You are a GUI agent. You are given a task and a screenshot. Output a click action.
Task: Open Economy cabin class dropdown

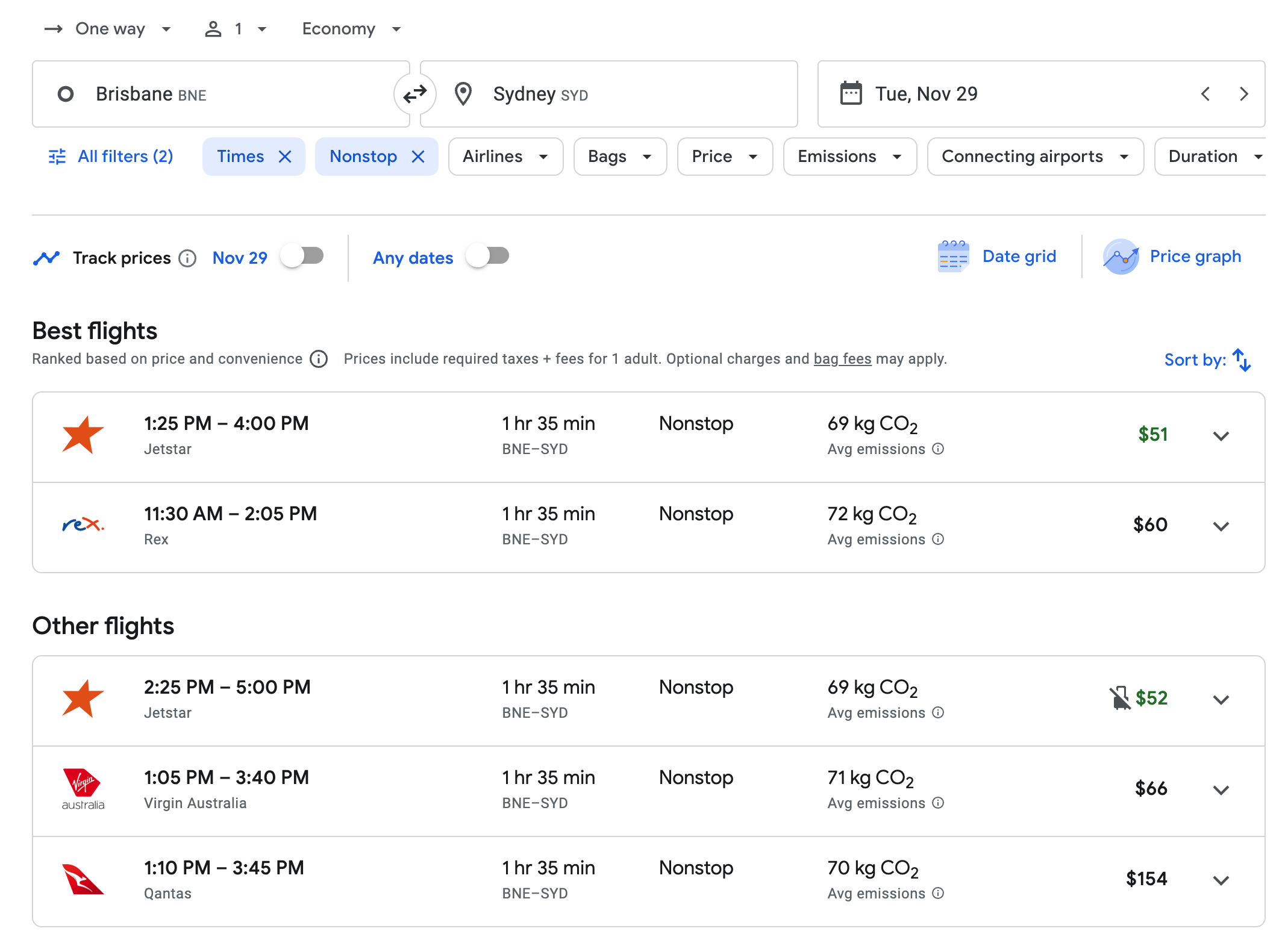[351, 29]
